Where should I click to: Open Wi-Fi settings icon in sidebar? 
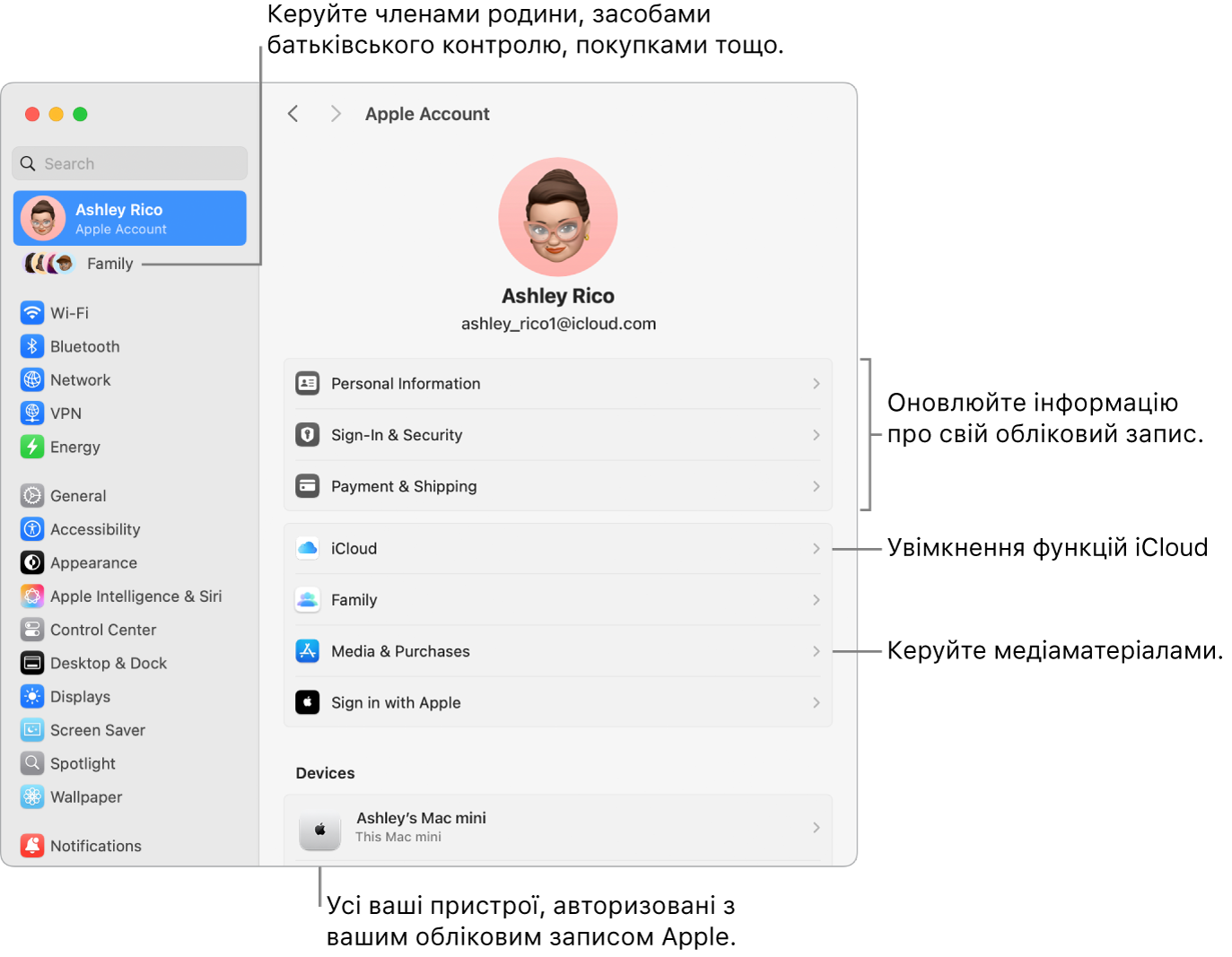32,313
